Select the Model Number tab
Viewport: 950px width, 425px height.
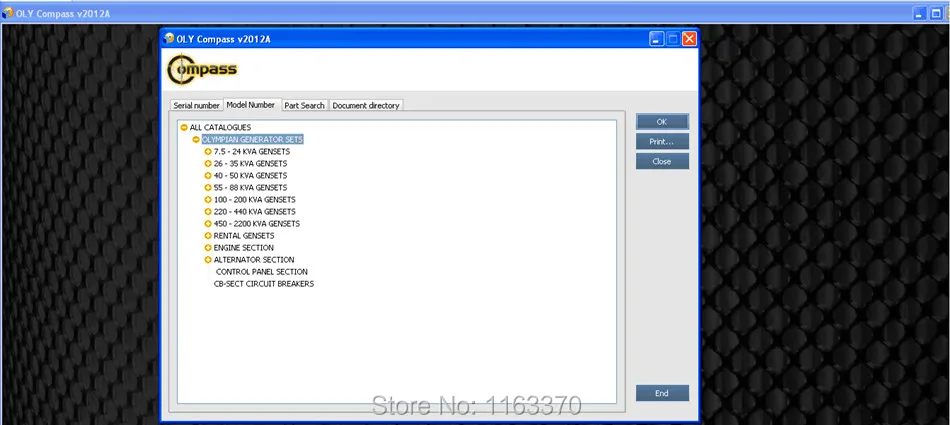251,105
